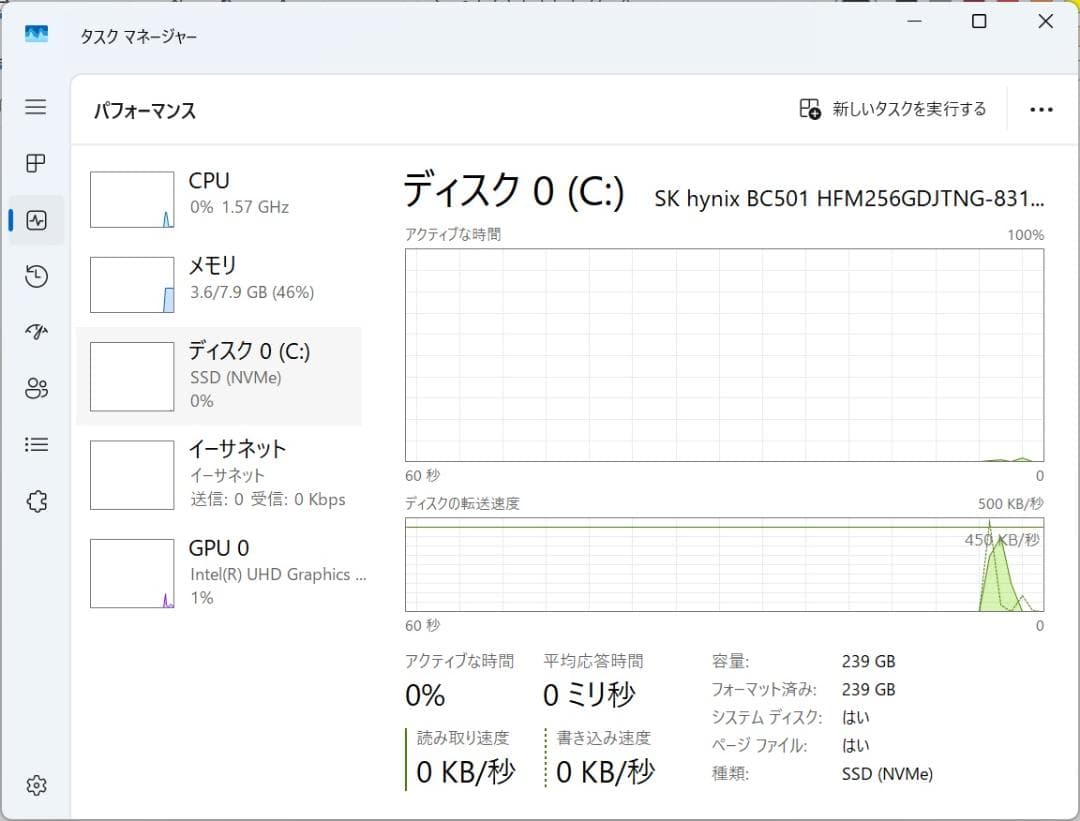Open Task Manager settings gear
The image size is (1080, 821).
(x=36, y=786)
